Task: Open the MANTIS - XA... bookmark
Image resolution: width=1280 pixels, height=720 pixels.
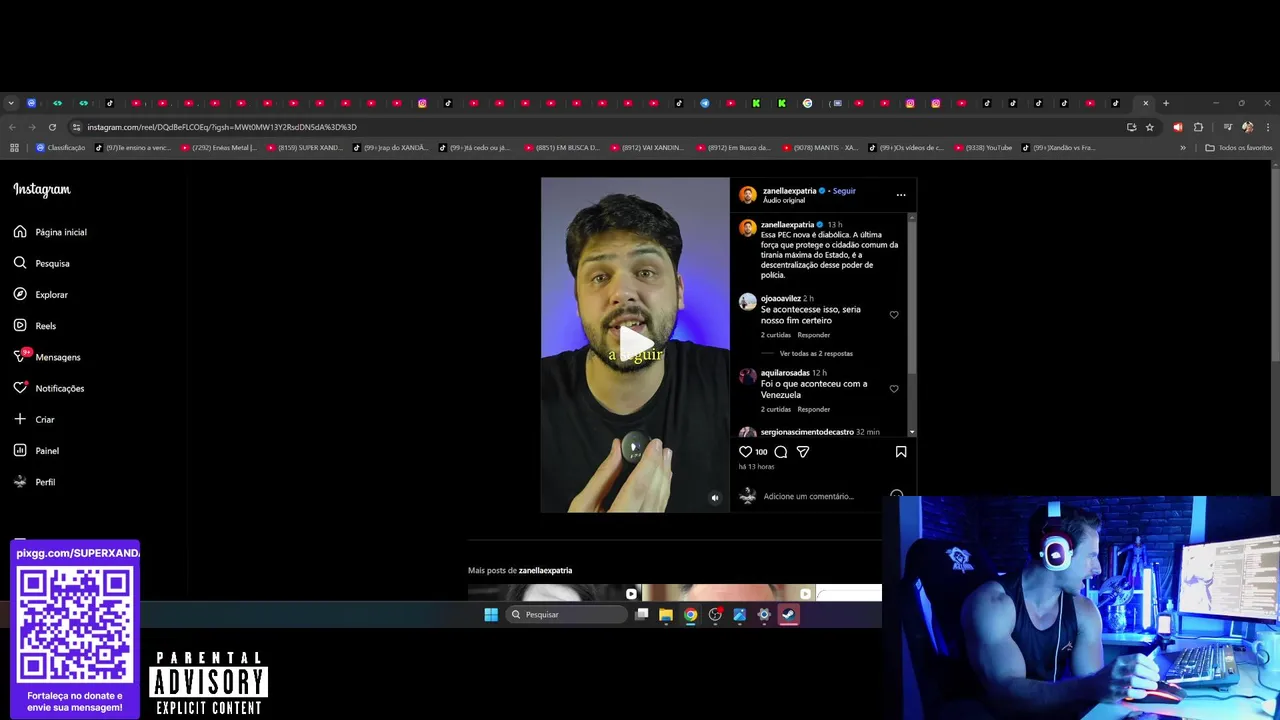Action: pos(820,148)
